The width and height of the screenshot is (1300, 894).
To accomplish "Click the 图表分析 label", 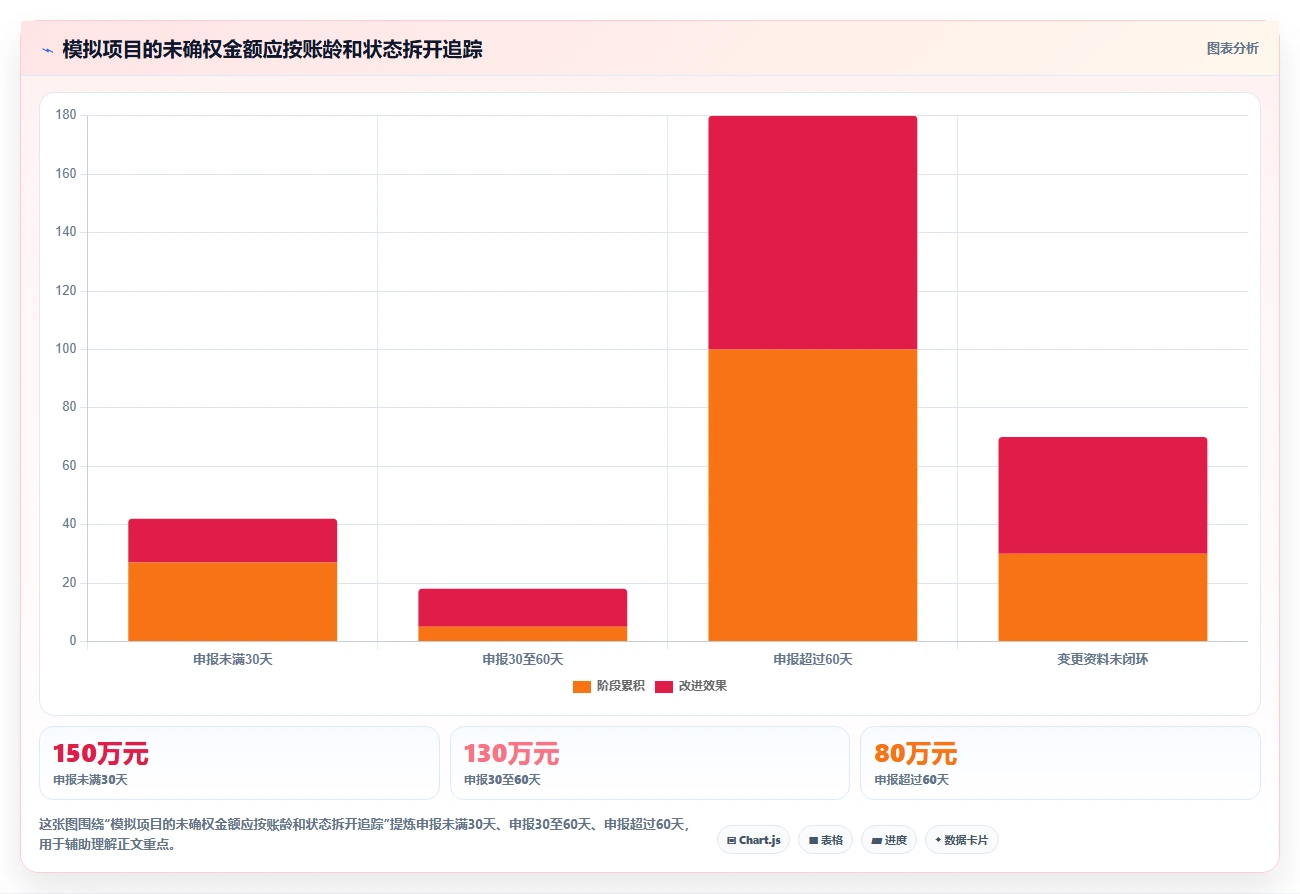I will click(x=1232, y=48).
